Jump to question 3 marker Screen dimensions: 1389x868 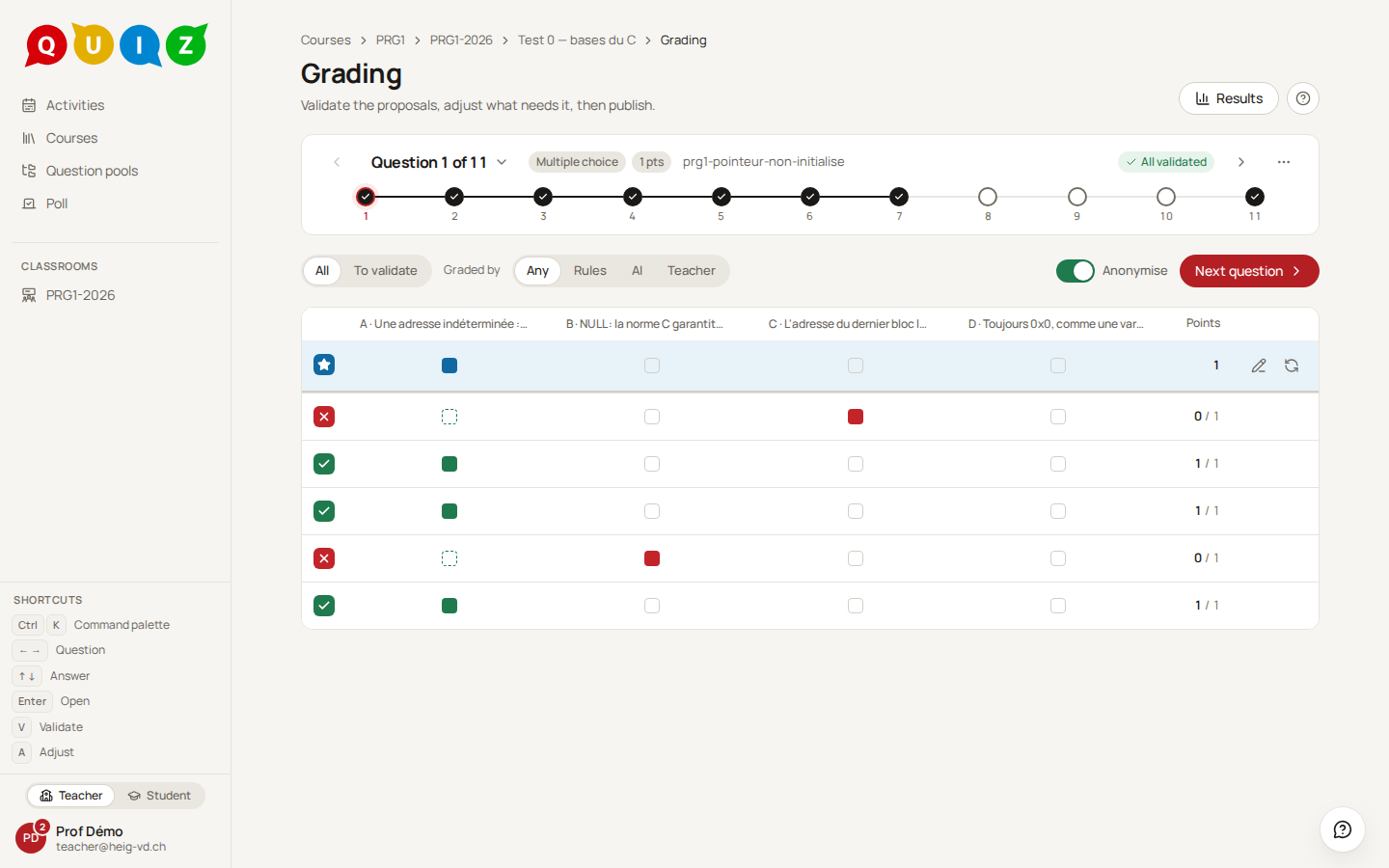tap(543, 197)
